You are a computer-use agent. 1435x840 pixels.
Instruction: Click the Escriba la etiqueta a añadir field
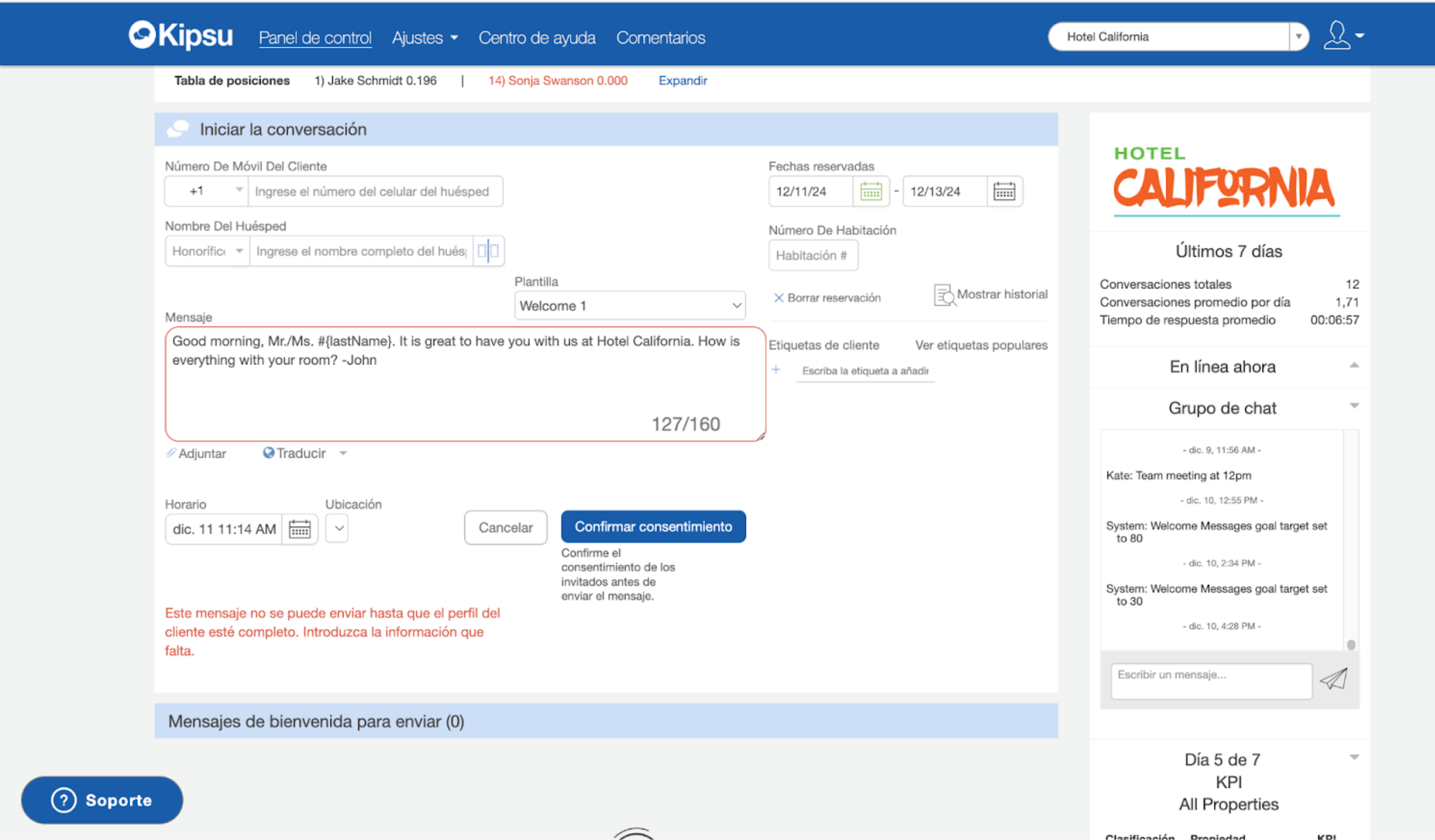(865, 370)
